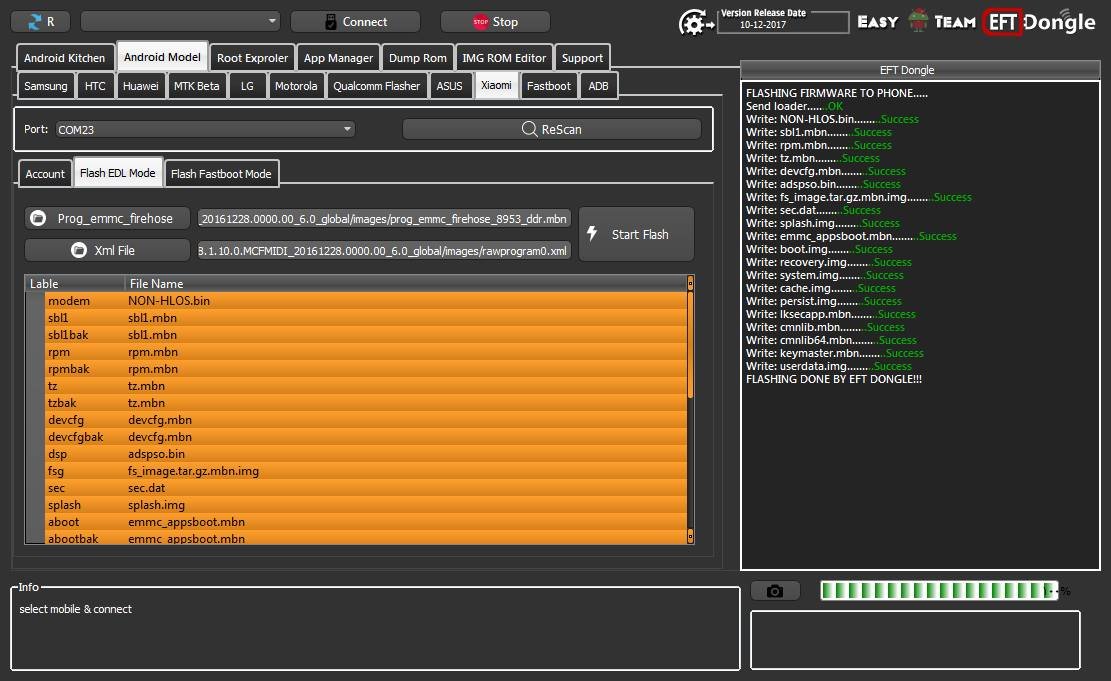This screenshot has height=681, width=1111.
Task: Open the Dump Rom tab
Action: pyautogui.click(x=417, y=58)
